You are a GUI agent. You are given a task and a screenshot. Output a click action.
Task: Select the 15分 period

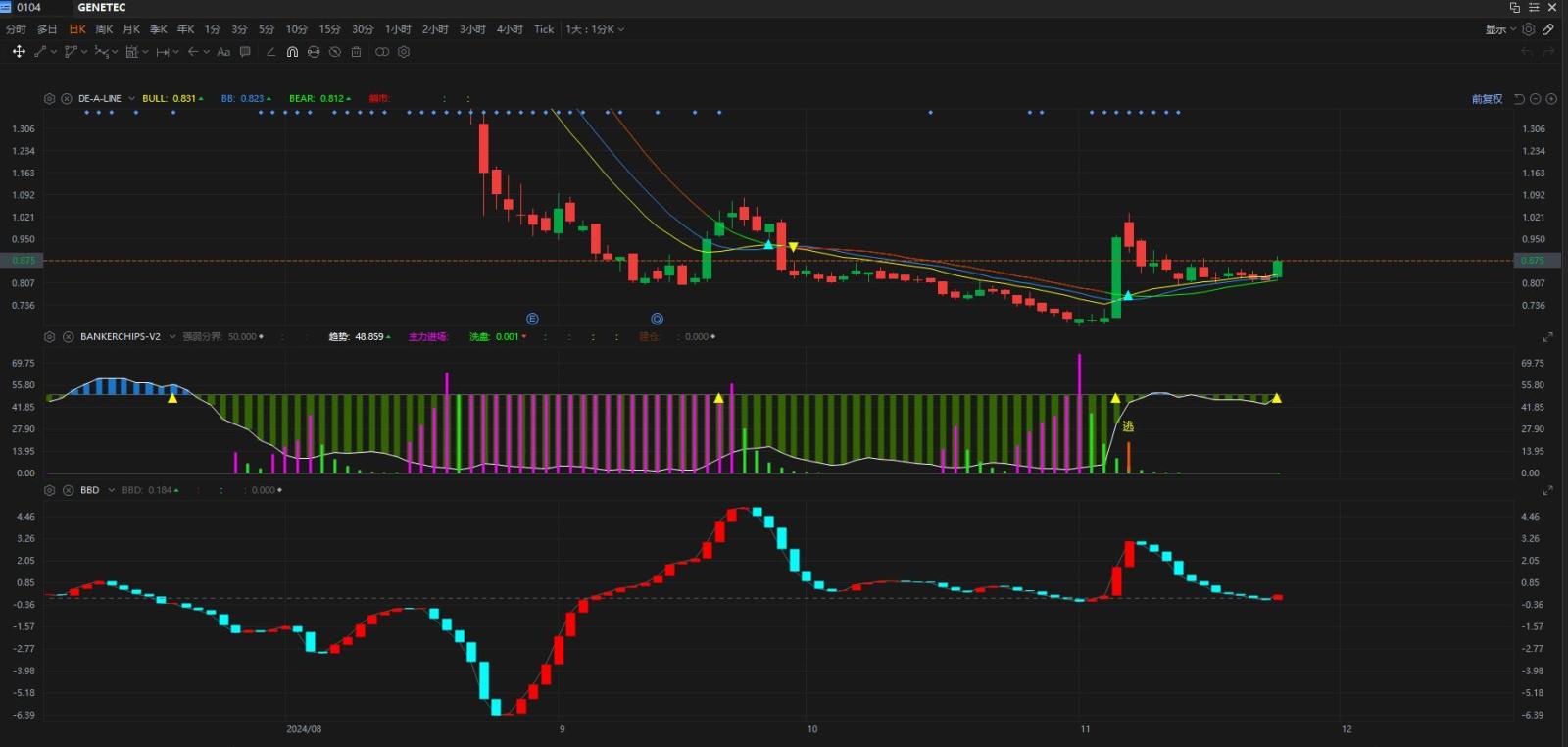[330, 29]
